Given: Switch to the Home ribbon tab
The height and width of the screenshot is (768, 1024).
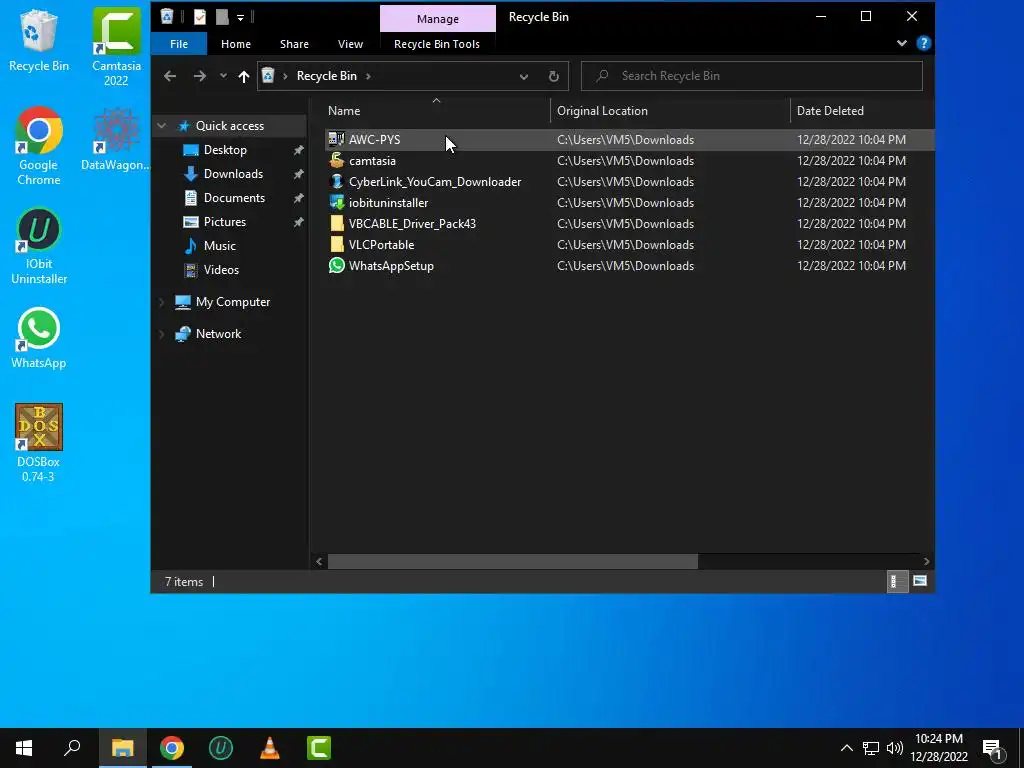Looking at the screenshot, I should [x=236, y=44].
